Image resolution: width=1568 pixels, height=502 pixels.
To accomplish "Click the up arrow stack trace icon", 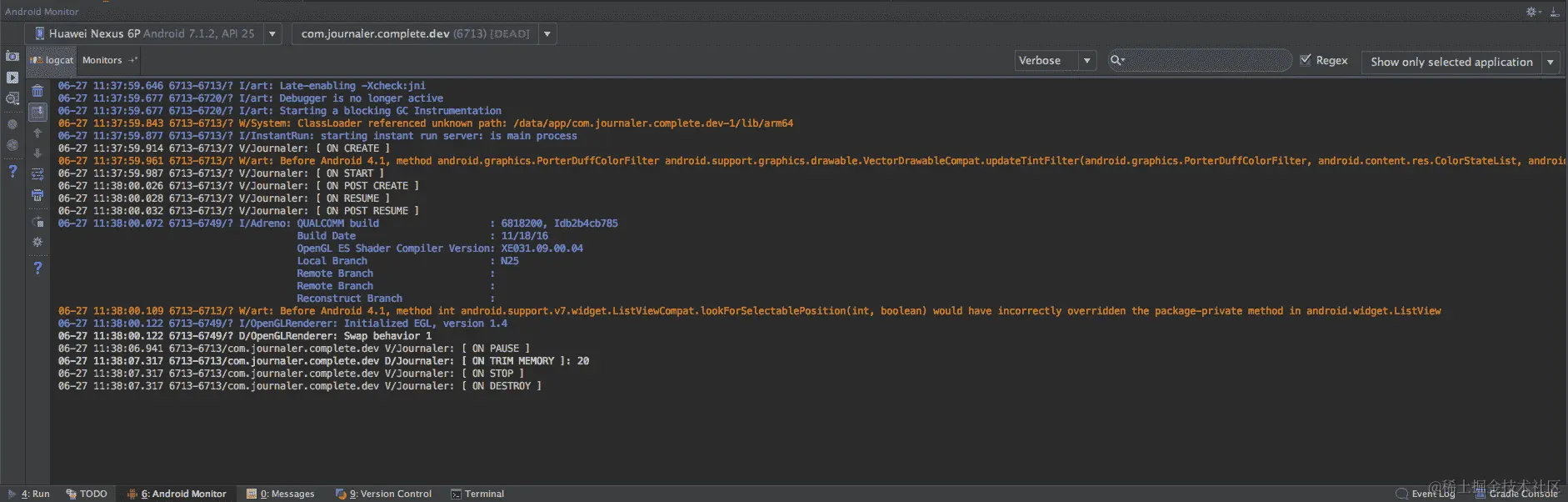I will coord(37,133).
